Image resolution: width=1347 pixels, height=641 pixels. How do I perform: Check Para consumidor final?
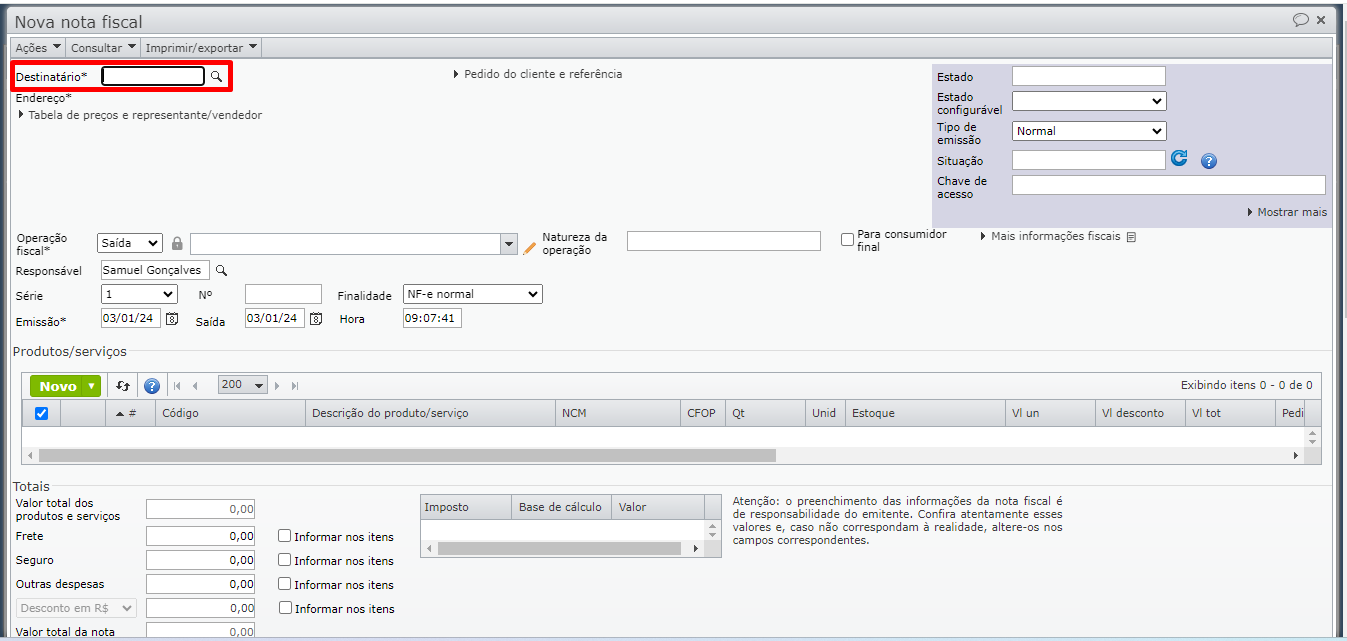[847, 240]
